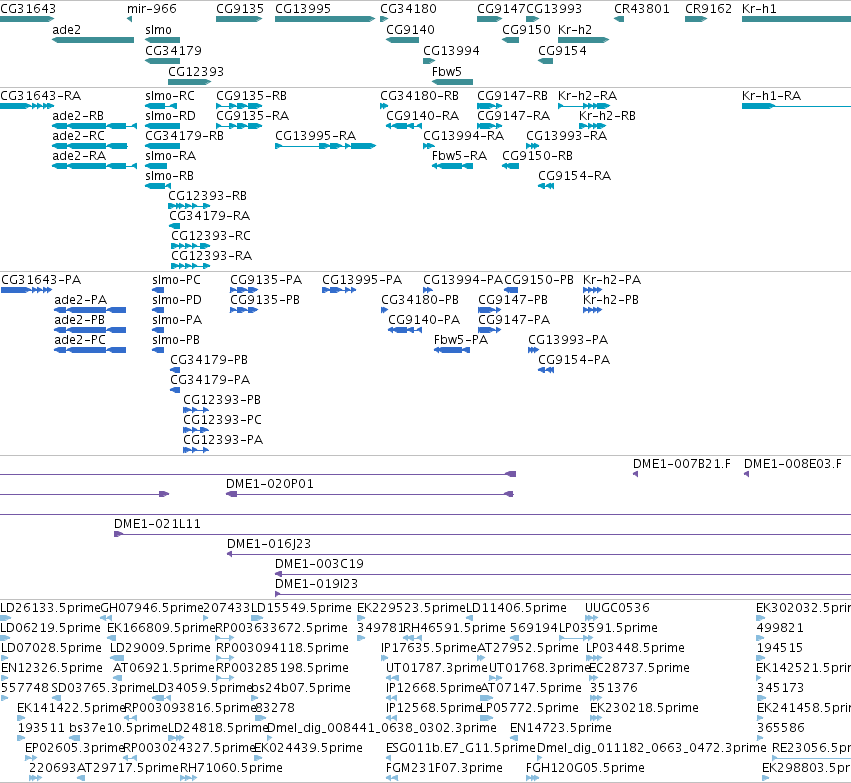Click the CG34179-PB protein label

click(209, 360)
